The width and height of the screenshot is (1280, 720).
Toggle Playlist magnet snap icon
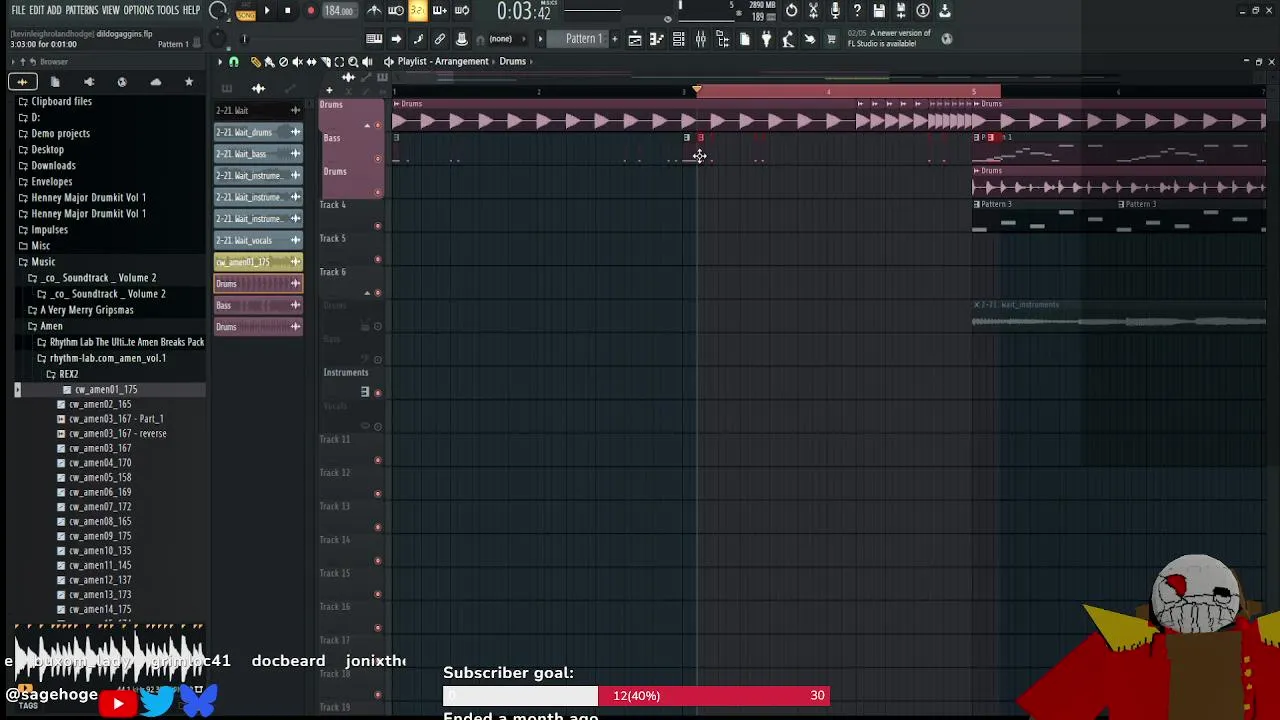(234, 62)
